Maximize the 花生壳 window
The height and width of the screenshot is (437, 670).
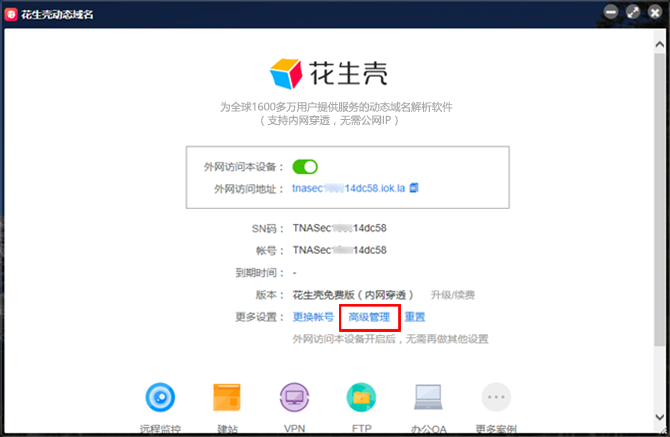tap(633, 12)
